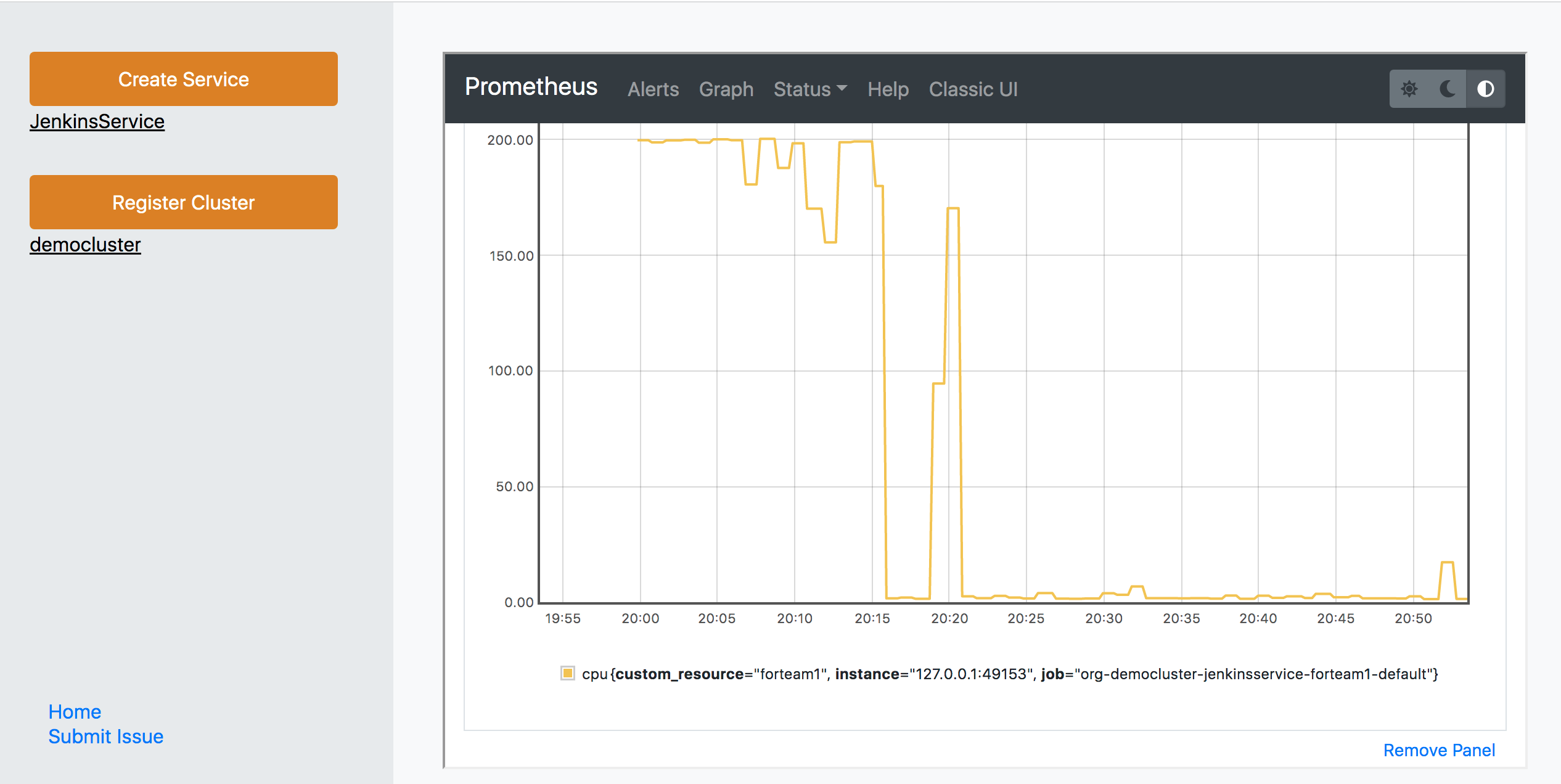Switch to light theme sun icon
1561x784 pixels.
point(1409,89)
